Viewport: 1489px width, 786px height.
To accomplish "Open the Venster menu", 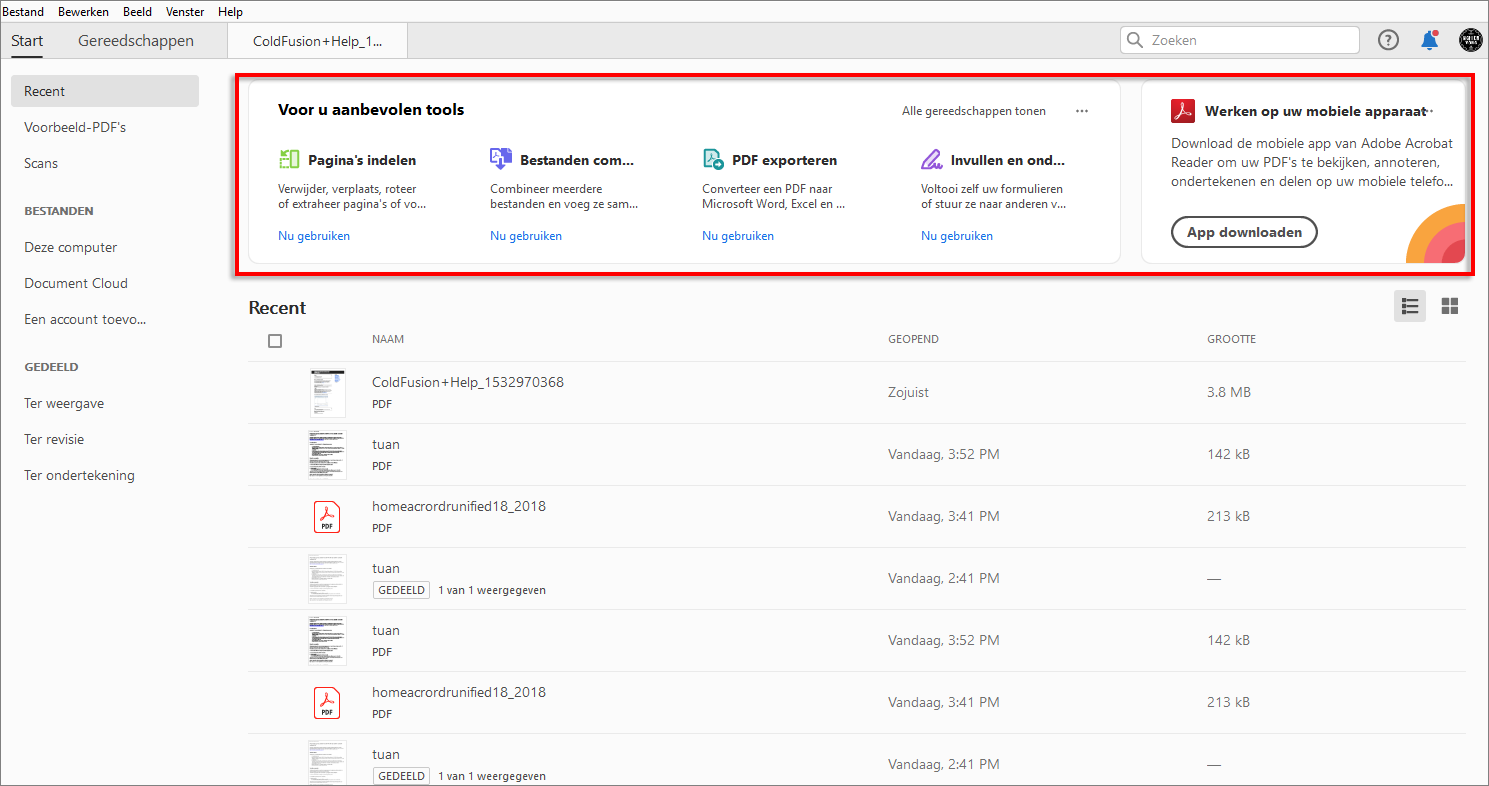I will pyautogui.click(x=184, y=12).
